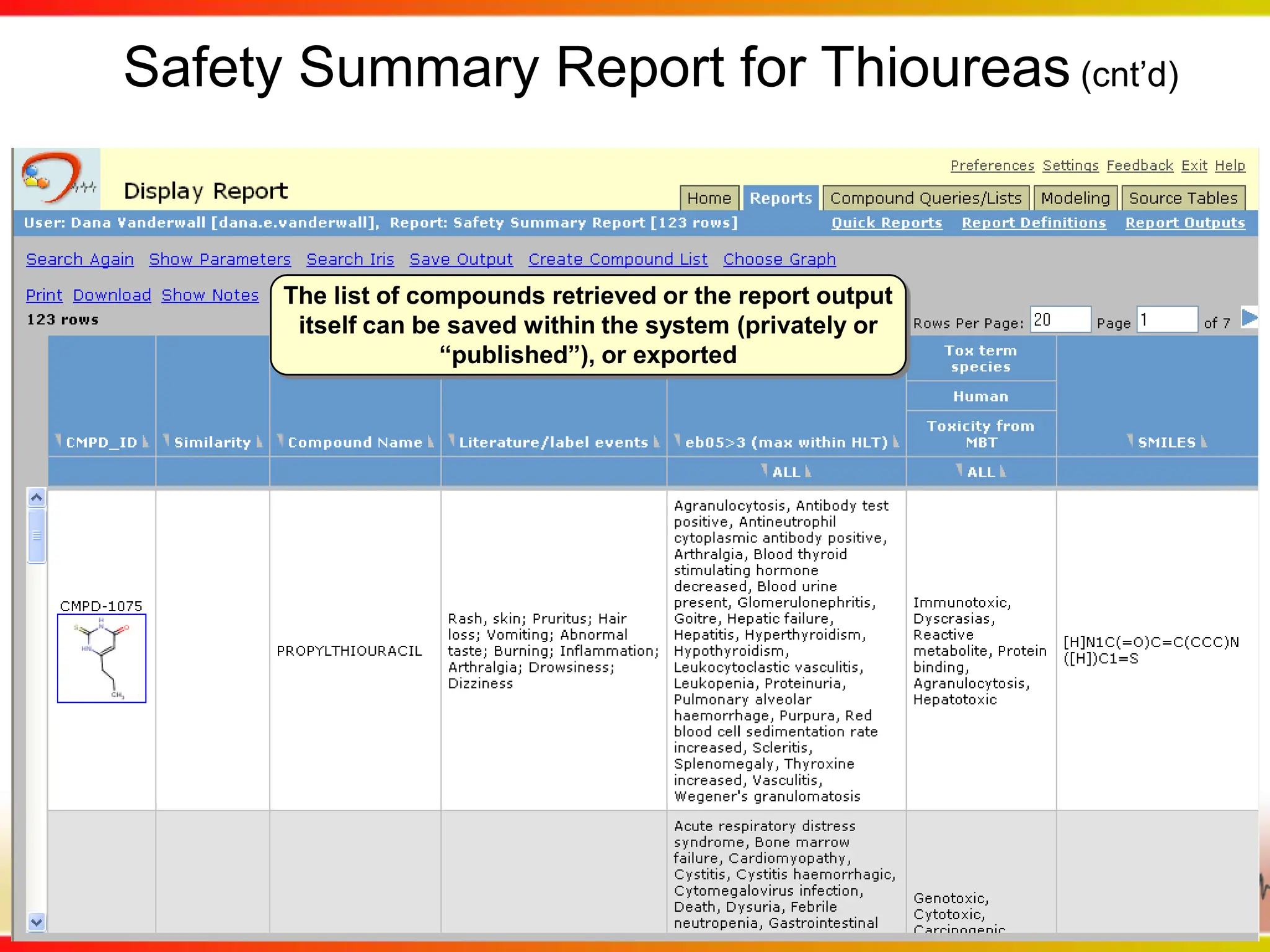Open the Preferences link
1270x952 pixels.
coord(992,165)
